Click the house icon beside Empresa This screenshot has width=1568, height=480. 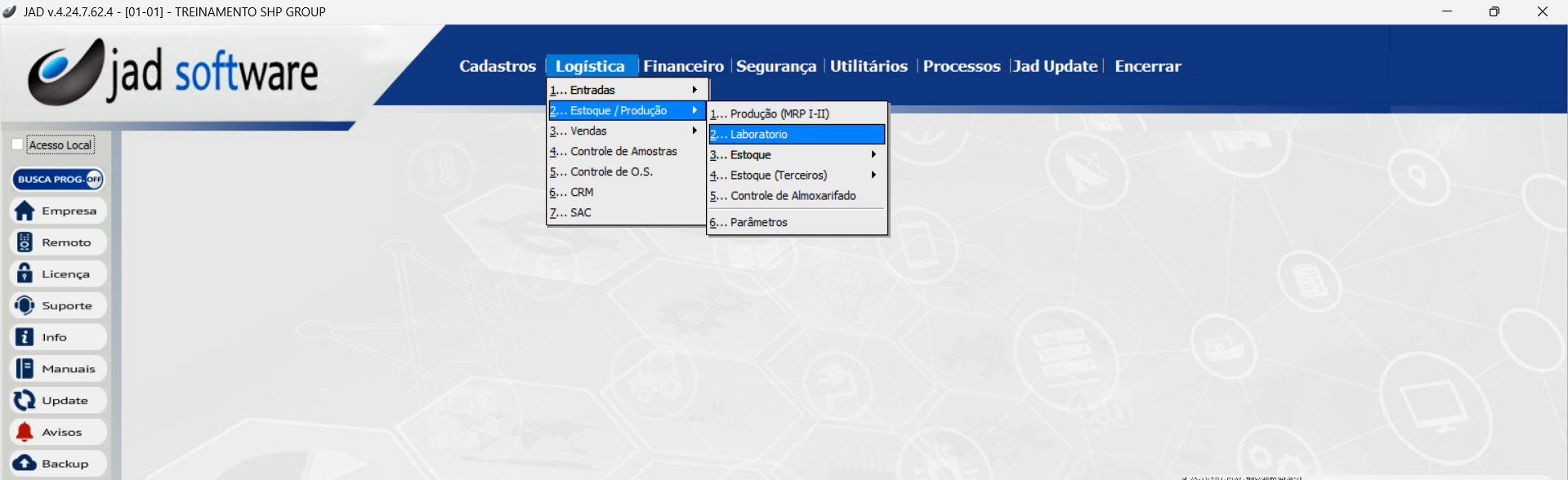[25, 211]
